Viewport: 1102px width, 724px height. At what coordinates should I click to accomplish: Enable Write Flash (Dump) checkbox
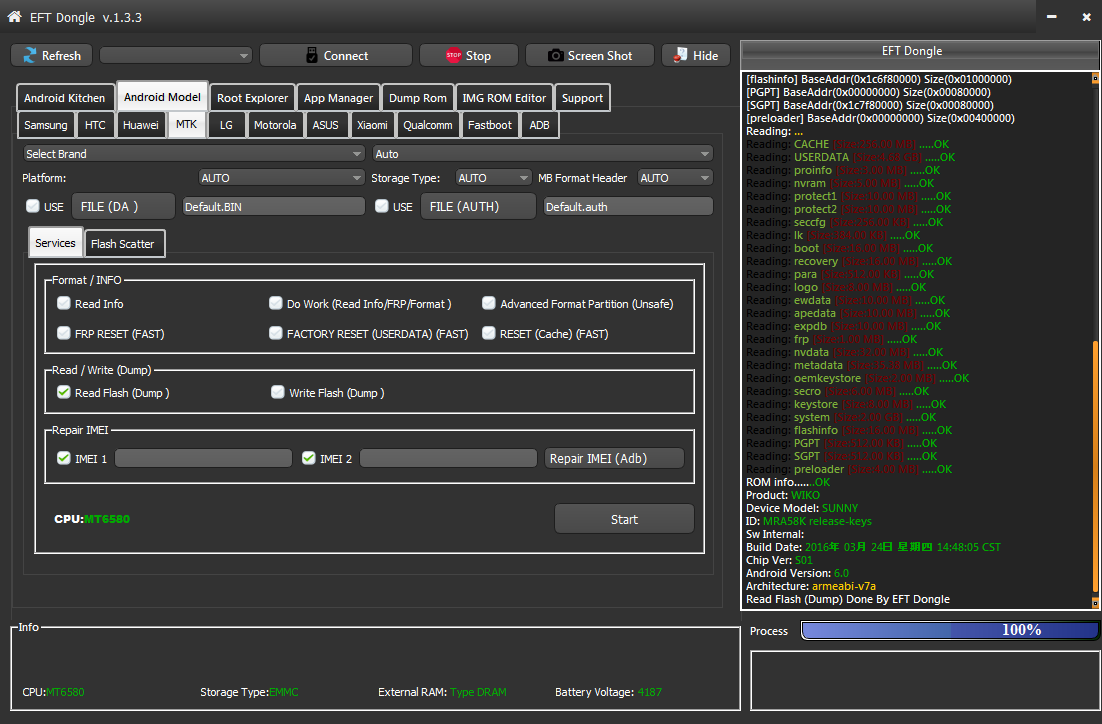point(278,392)
